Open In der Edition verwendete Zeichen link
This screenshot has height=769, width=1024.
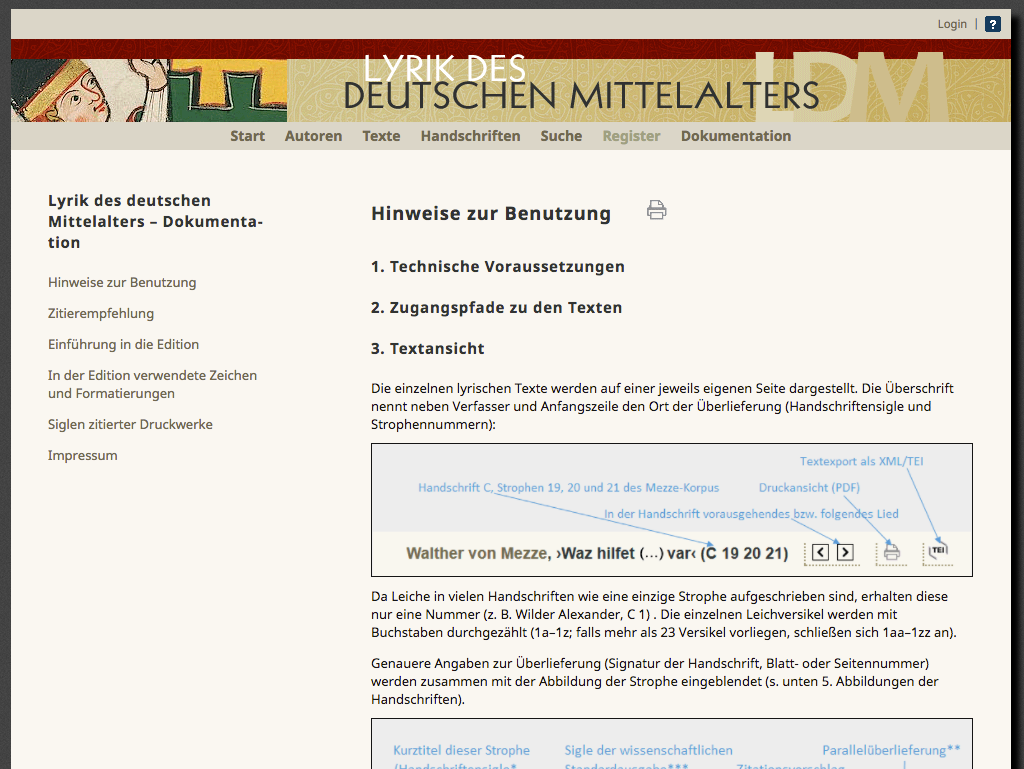tap(152, 384)
